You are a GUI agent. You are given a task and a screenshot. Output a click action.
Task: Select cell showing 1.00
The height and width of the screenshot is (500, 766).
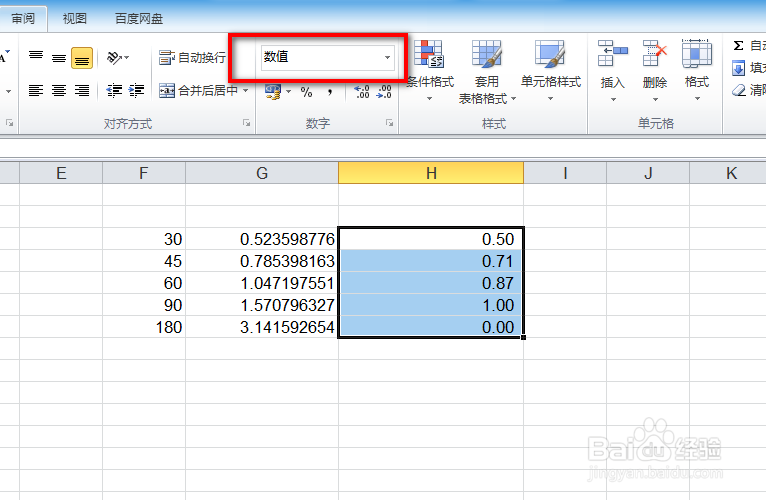(x=431, y=305)
